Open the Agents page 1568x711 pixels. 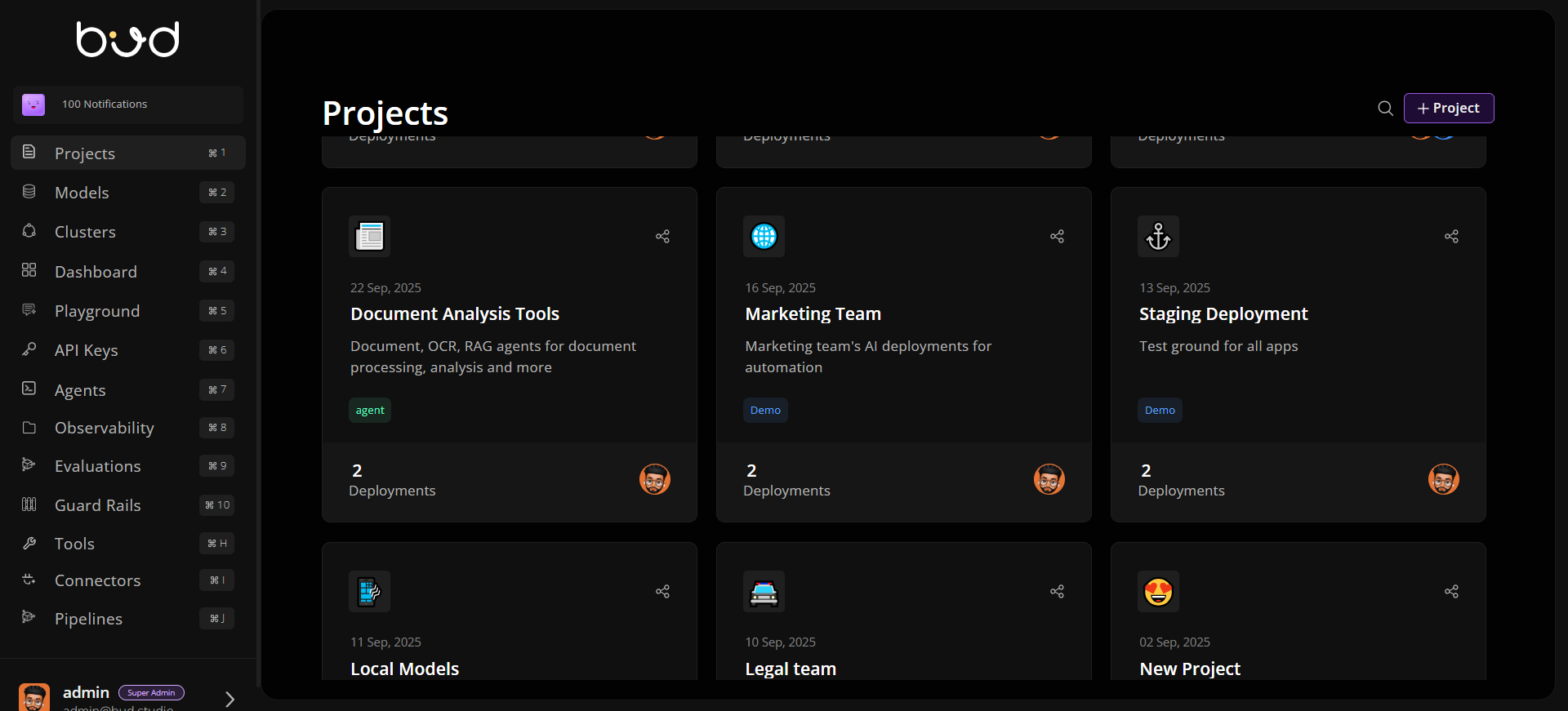point(128,389)
